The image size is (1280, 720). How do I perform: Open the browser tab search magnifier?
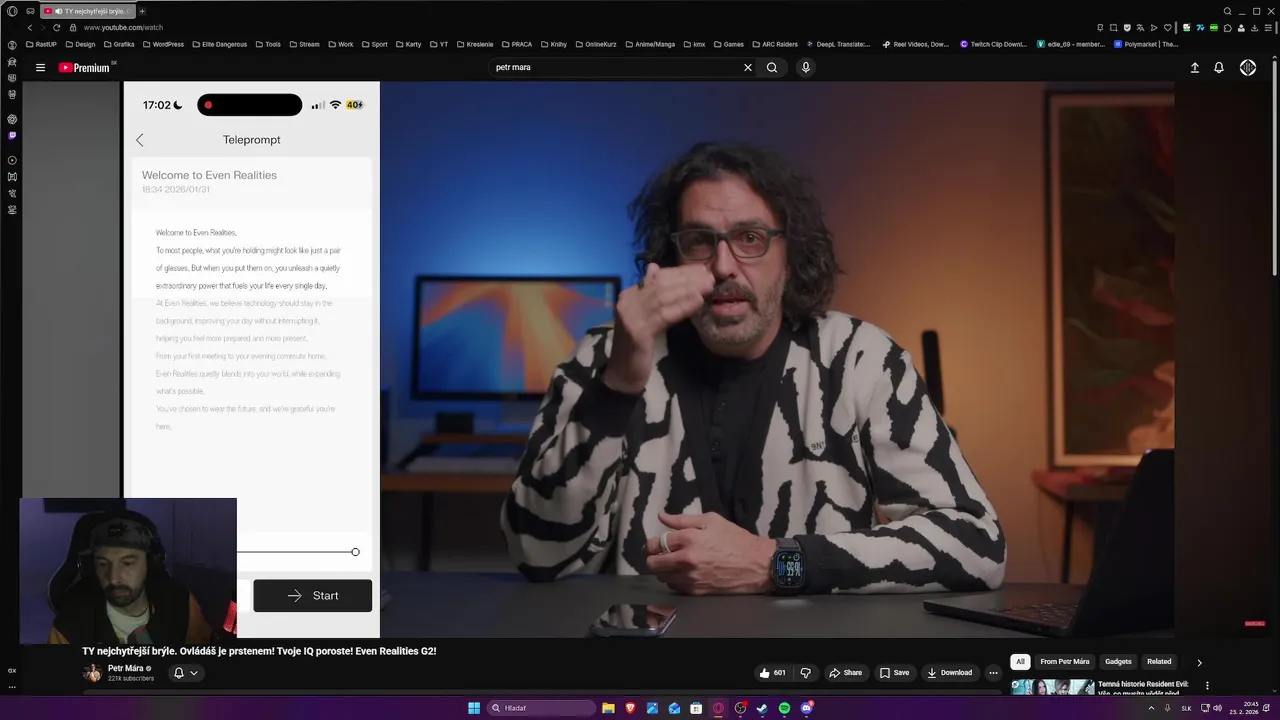pos(1228,11)
